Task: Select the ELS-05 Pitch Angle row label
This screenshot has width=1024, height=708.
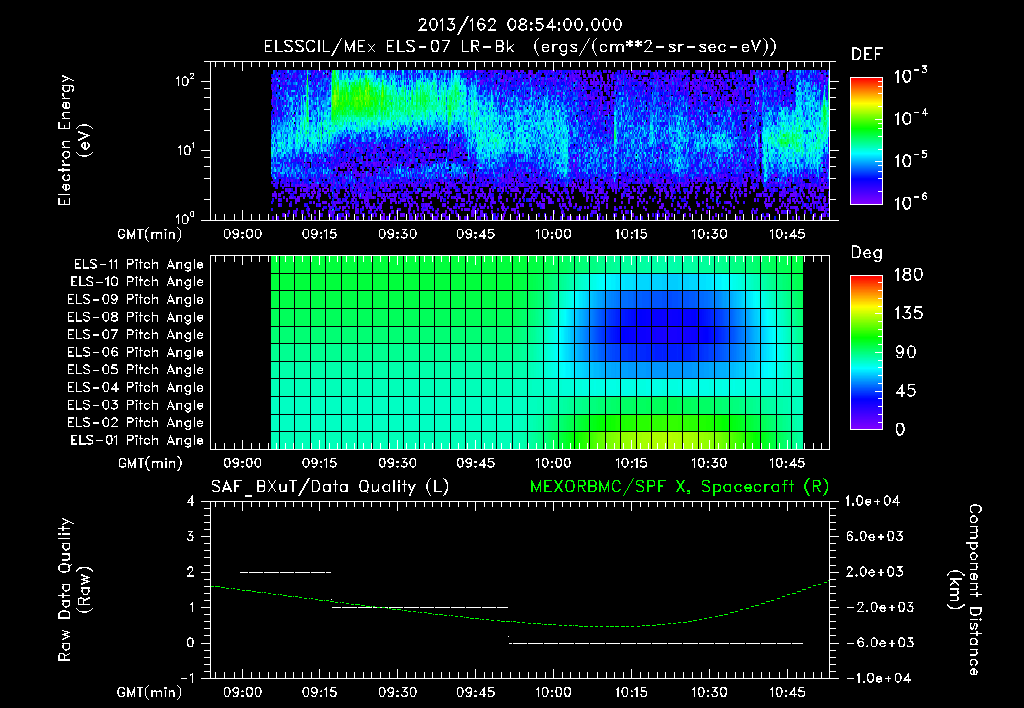Action: 136,370
